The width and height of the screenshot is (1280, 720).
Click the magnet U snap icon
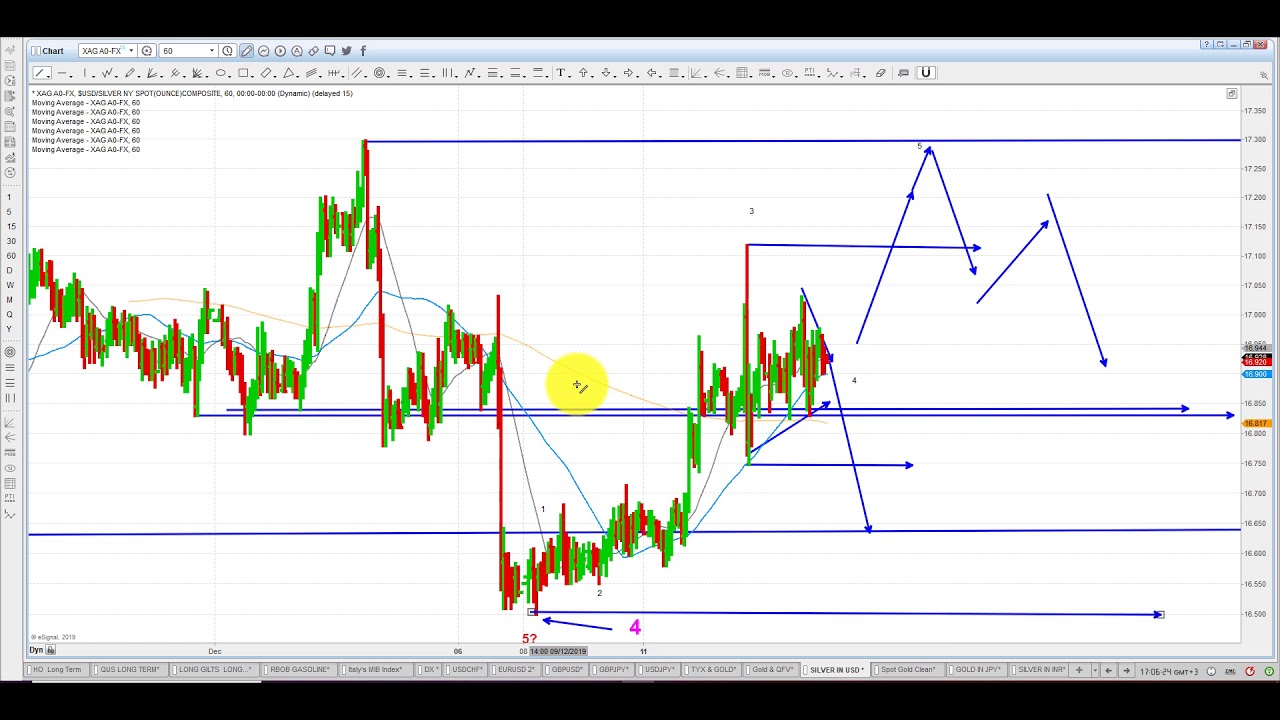point(926,72)
